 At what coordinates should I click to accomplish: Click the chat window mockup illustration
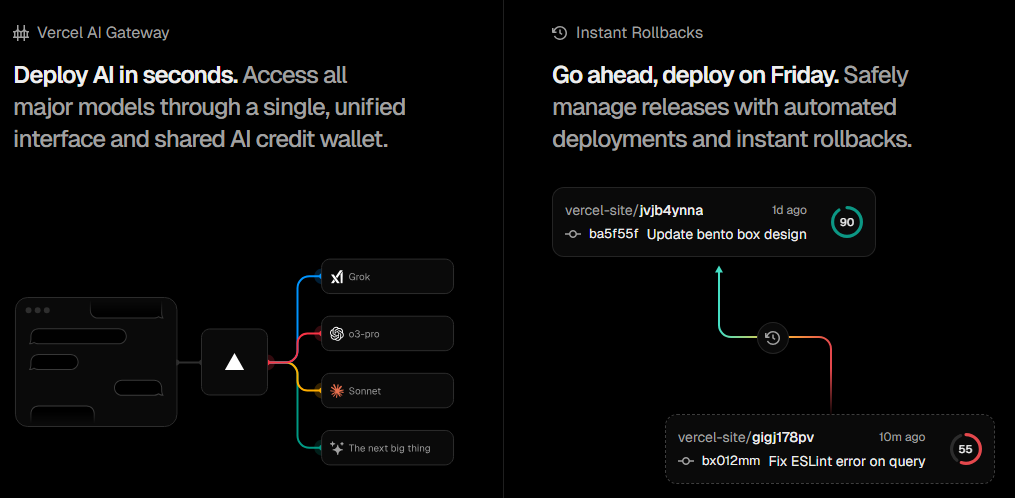tap(96, 362)
